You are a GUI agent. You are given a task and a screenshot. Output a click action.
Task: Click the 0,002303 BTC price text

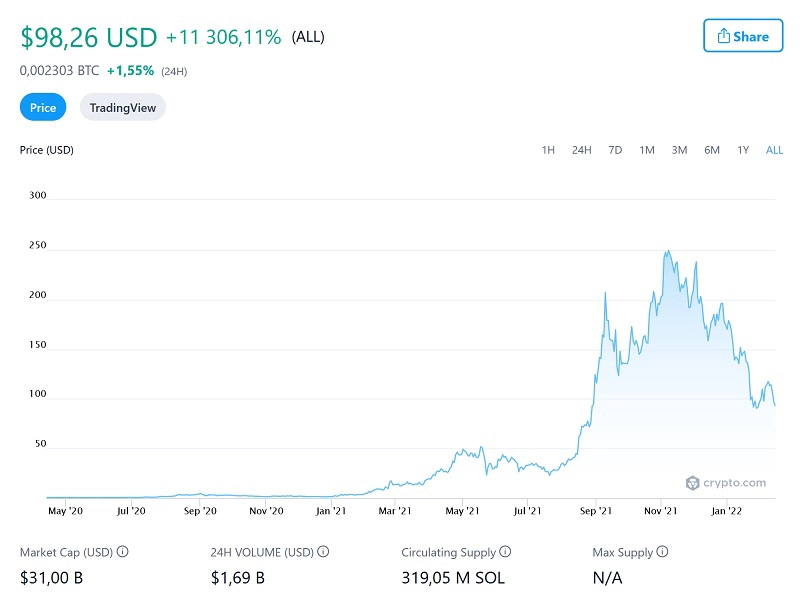(x=59, y=71)
